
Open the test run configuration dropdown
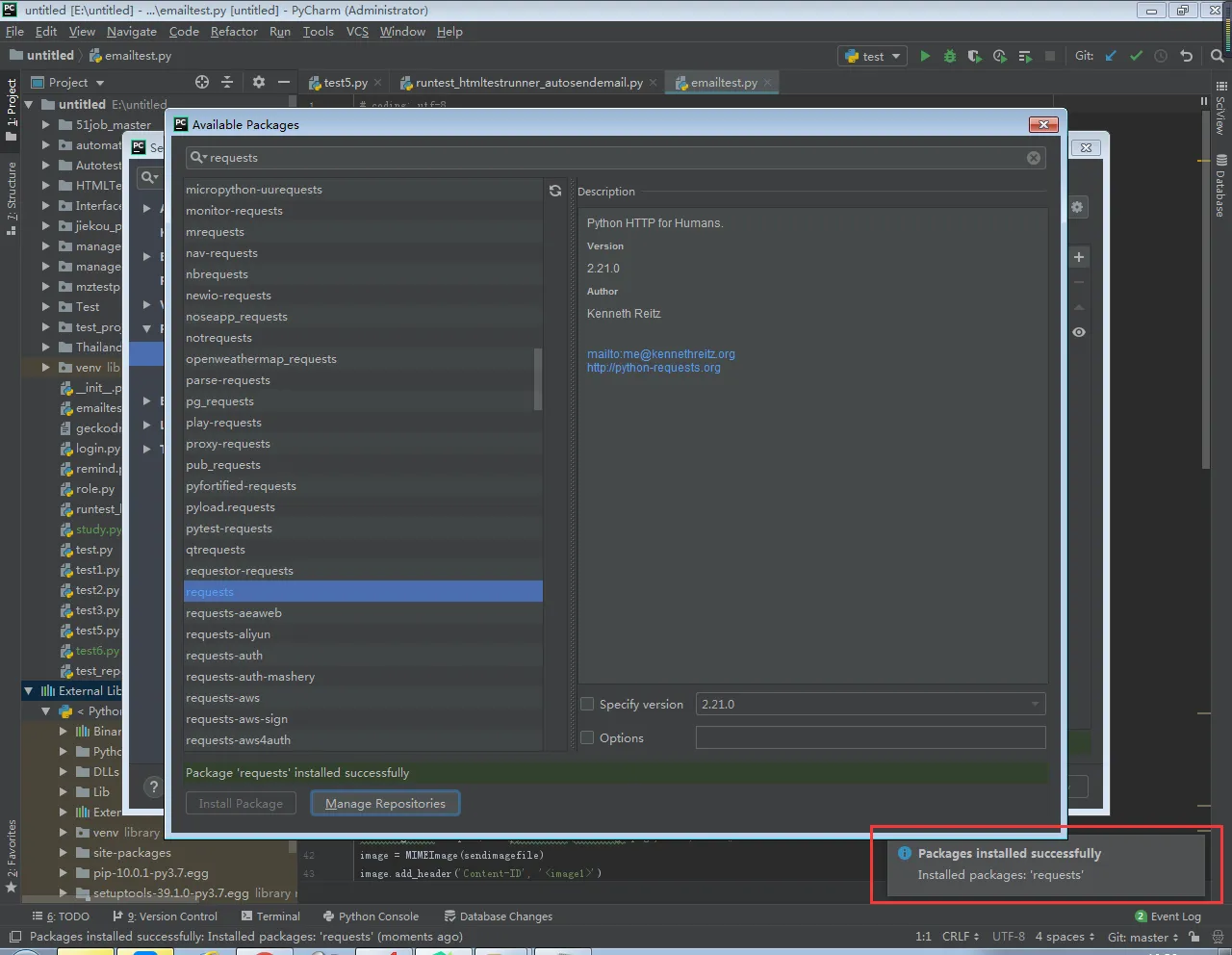872,56
